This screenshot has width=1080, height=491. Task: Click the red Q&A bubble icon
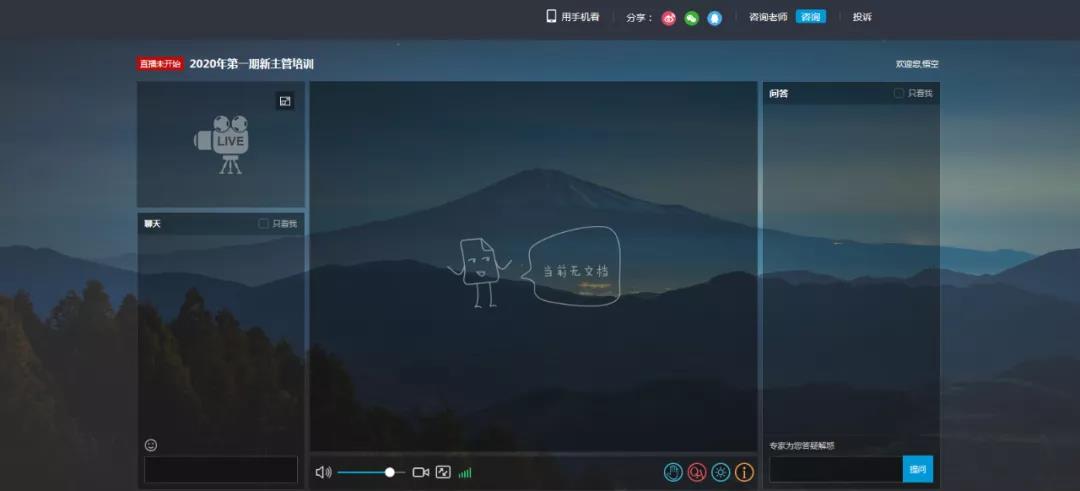coord(697,472)
